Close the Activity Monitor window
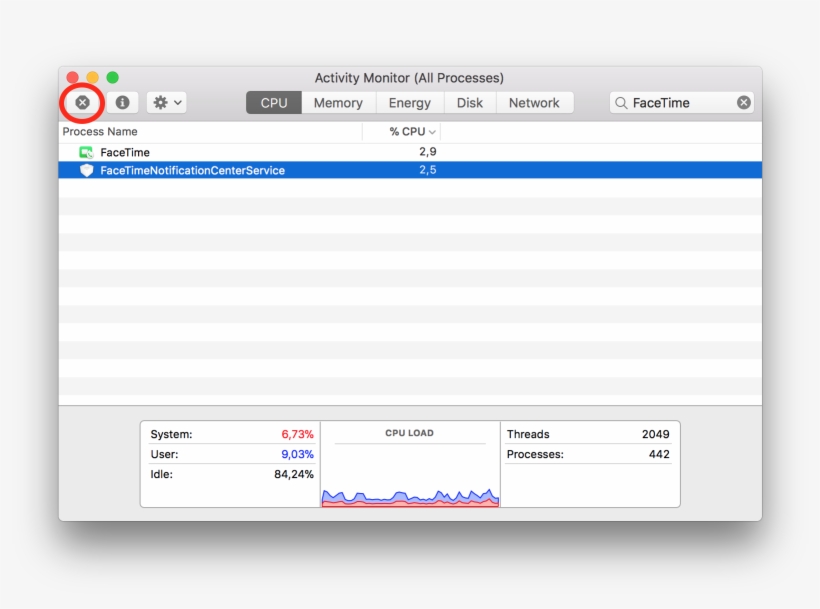Image resolution: width=820 pixels, height=609 pixels. click(x=73, y=78)
